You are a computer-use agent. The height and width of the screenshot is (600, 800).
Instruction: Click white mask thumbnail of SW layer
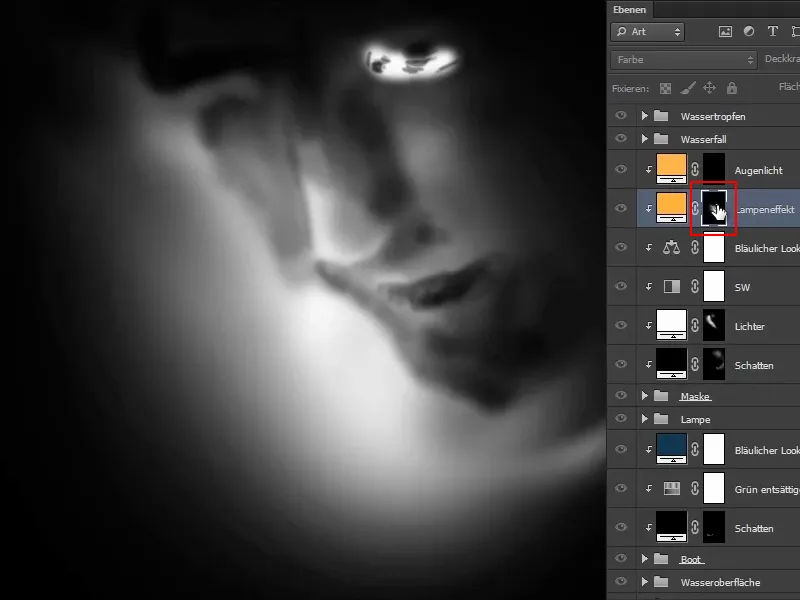tap(714, 286)
